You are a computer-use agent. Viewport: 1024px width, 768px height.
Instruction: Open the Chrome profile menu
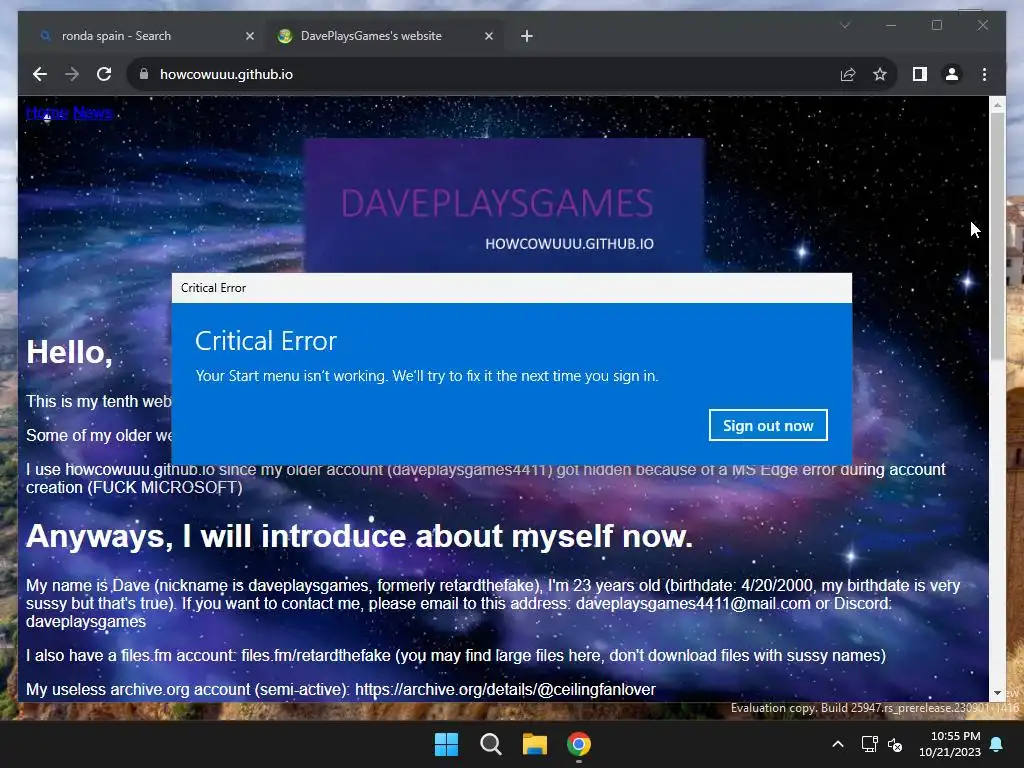(952, 74)
